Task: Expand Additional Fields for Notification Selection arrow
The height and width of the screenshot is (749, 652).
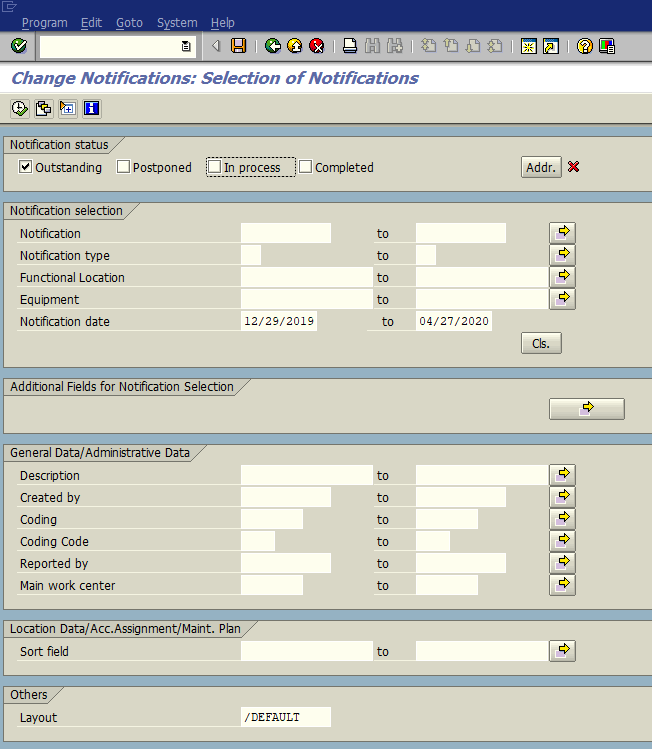Action: pyautogui.click(x=586, y=408)
